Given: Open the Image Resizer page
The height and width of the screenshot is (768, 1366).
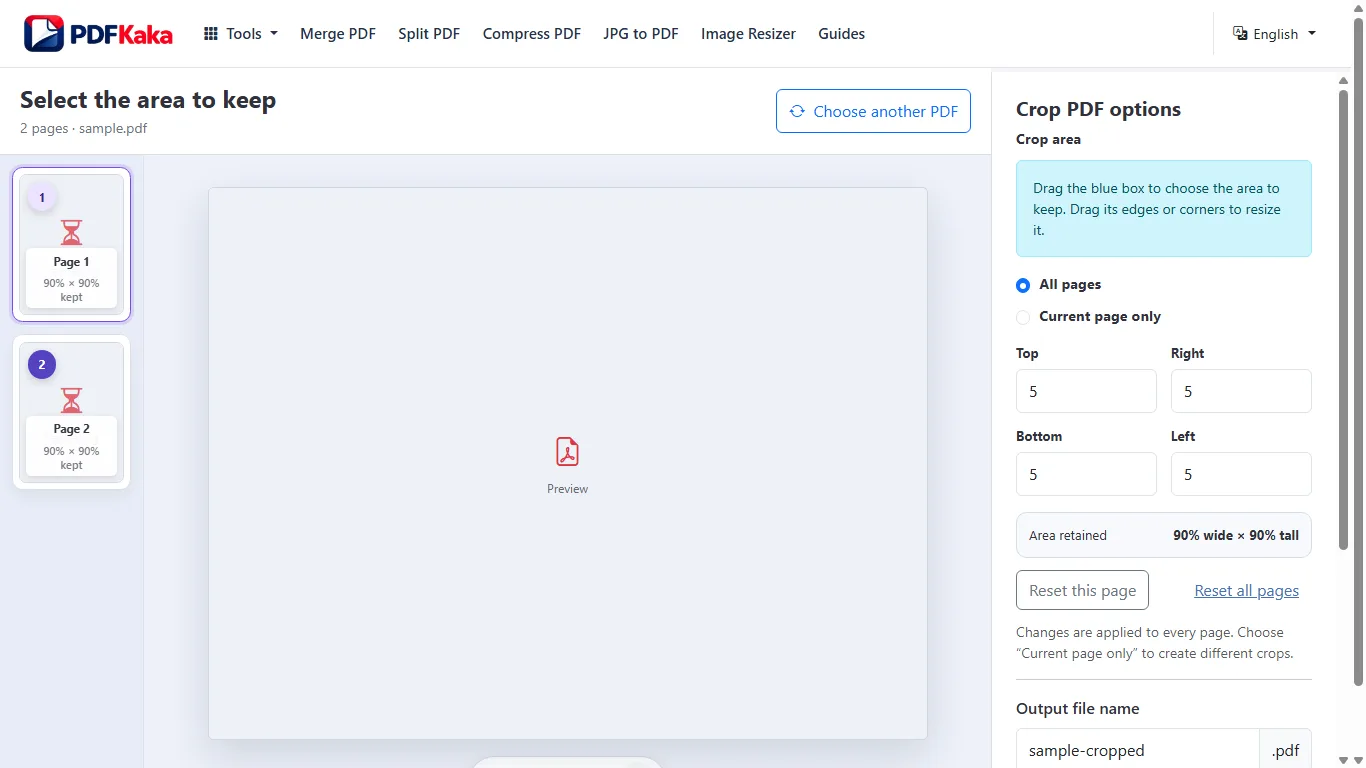Looking at the screenshot, I should click(x=748, y=34).
